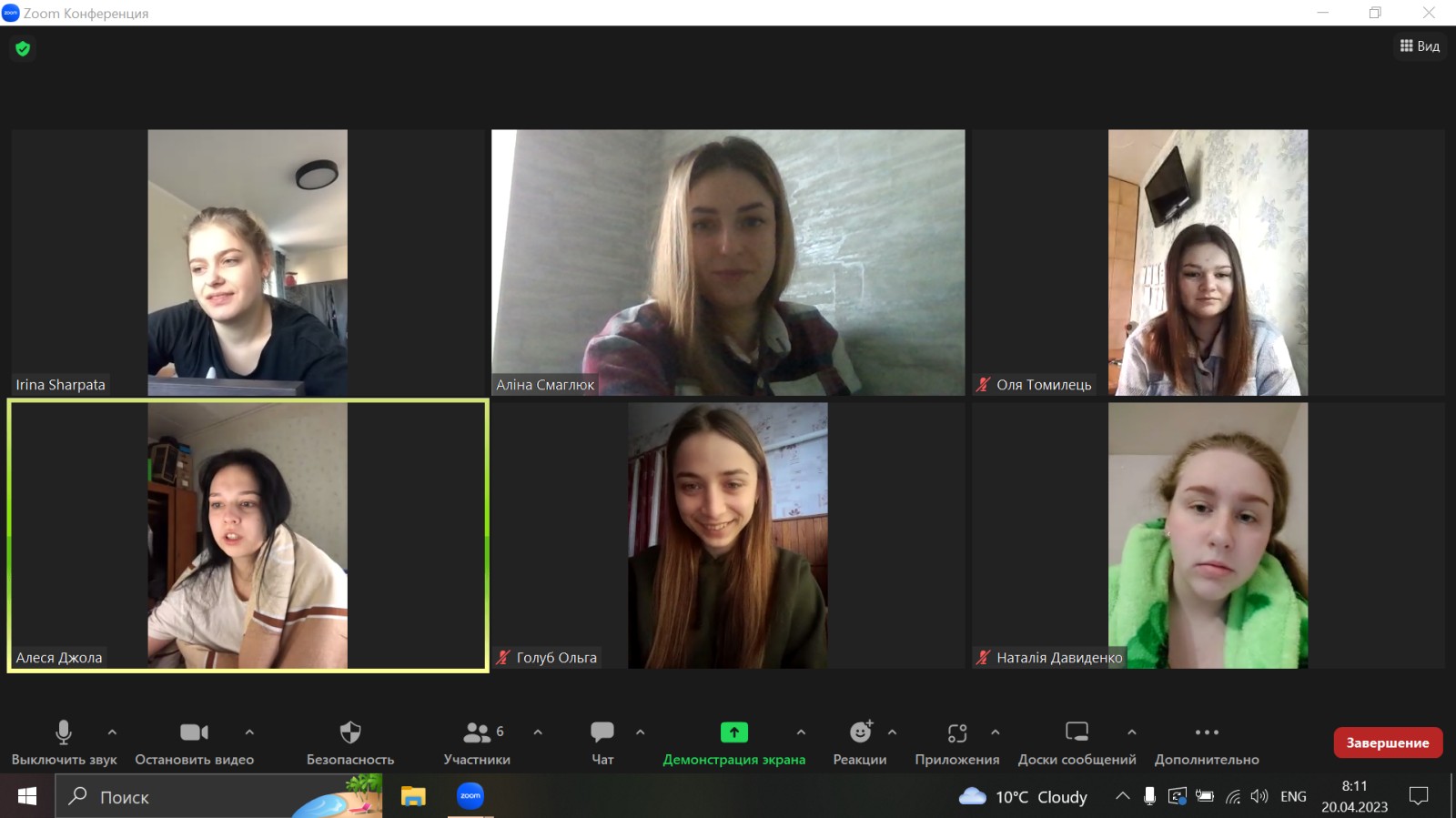Expand video options arrow beside camera
Viewport: 1456px width, 818px height.
pyautogui.click(x=249, y=732)
